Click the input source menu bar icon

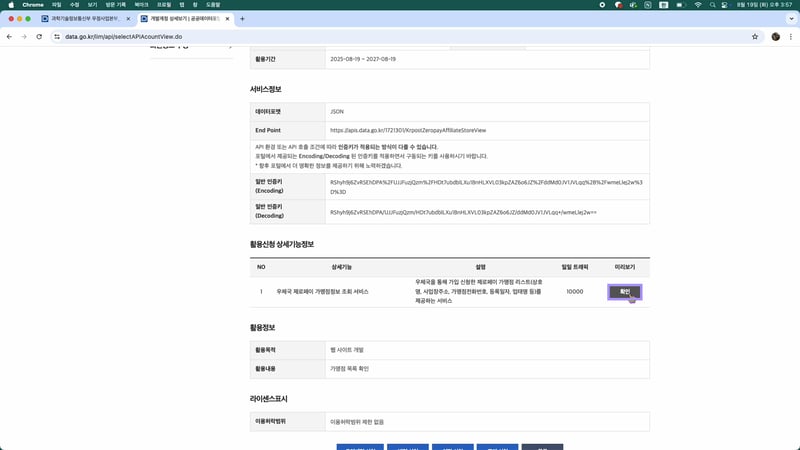tap(663, 5)
